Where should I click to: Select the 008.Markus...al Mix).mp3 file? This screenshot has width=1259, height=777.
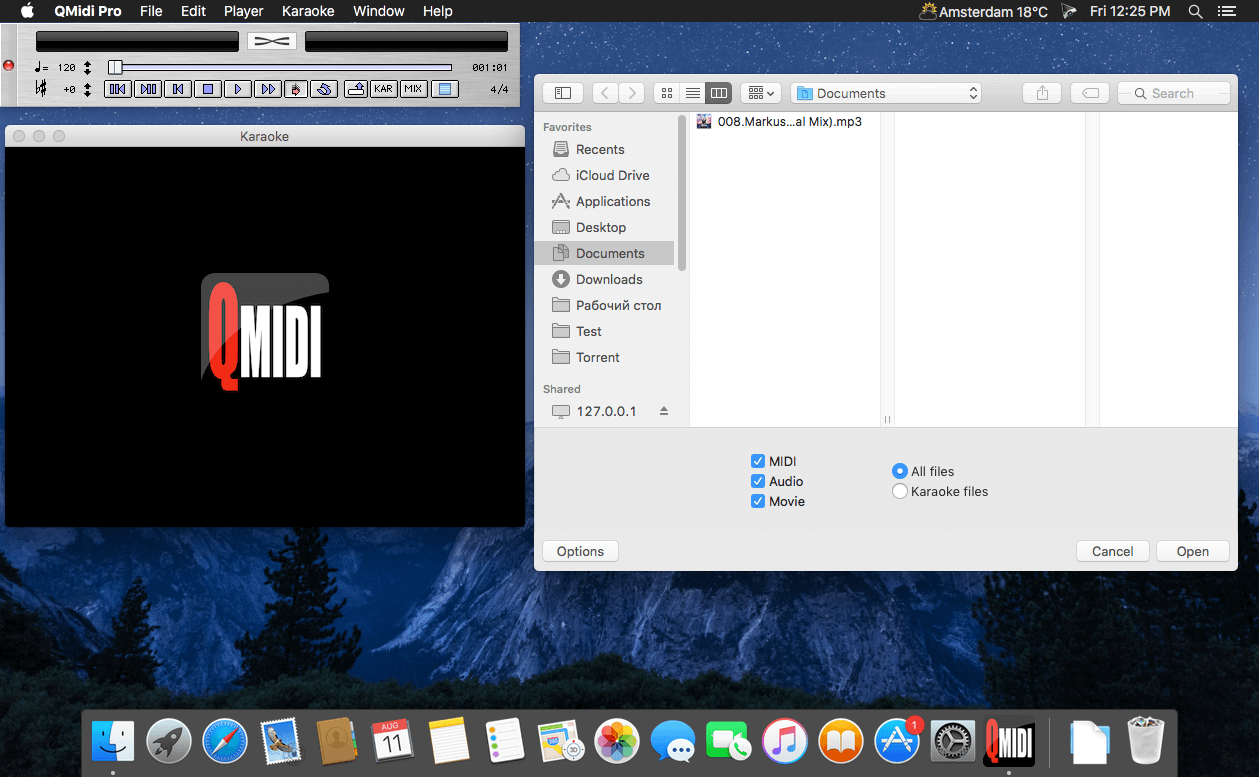tap(785, 121)
